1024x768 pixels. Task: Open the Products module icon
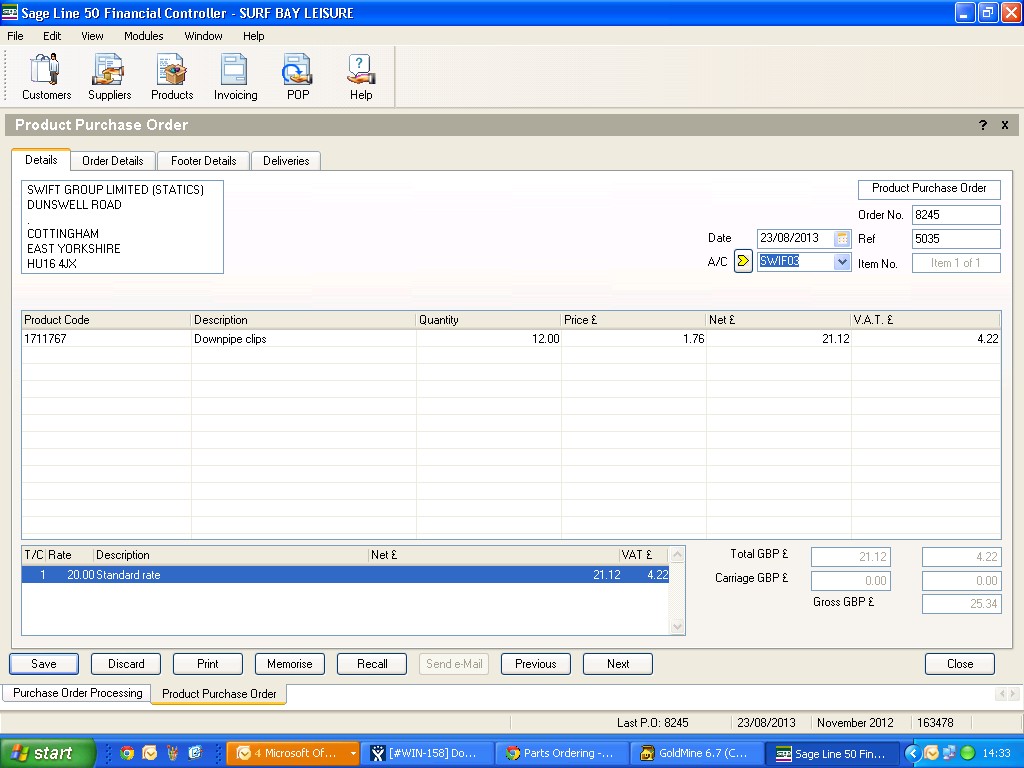(172, 77)
